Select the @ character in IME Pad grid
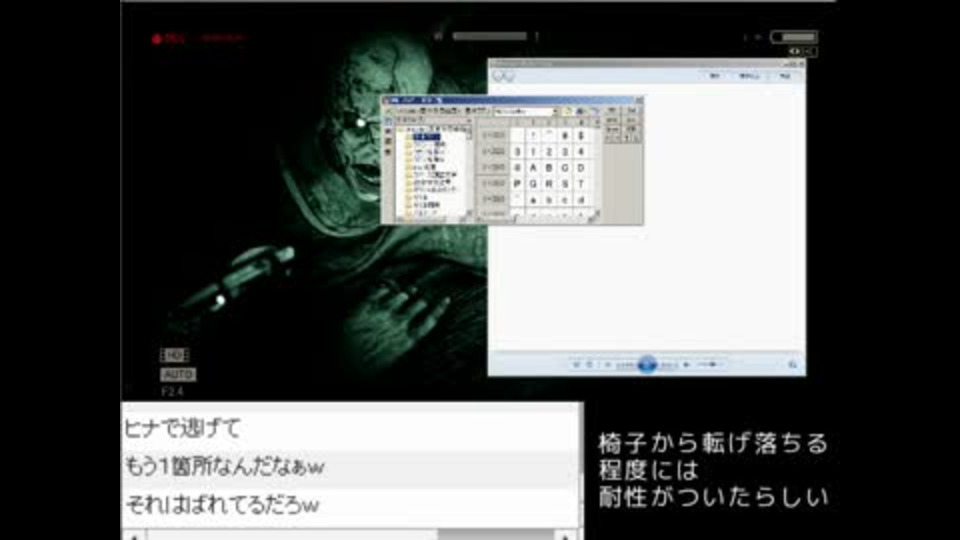 pyautogui.click(x=517, y=168)
